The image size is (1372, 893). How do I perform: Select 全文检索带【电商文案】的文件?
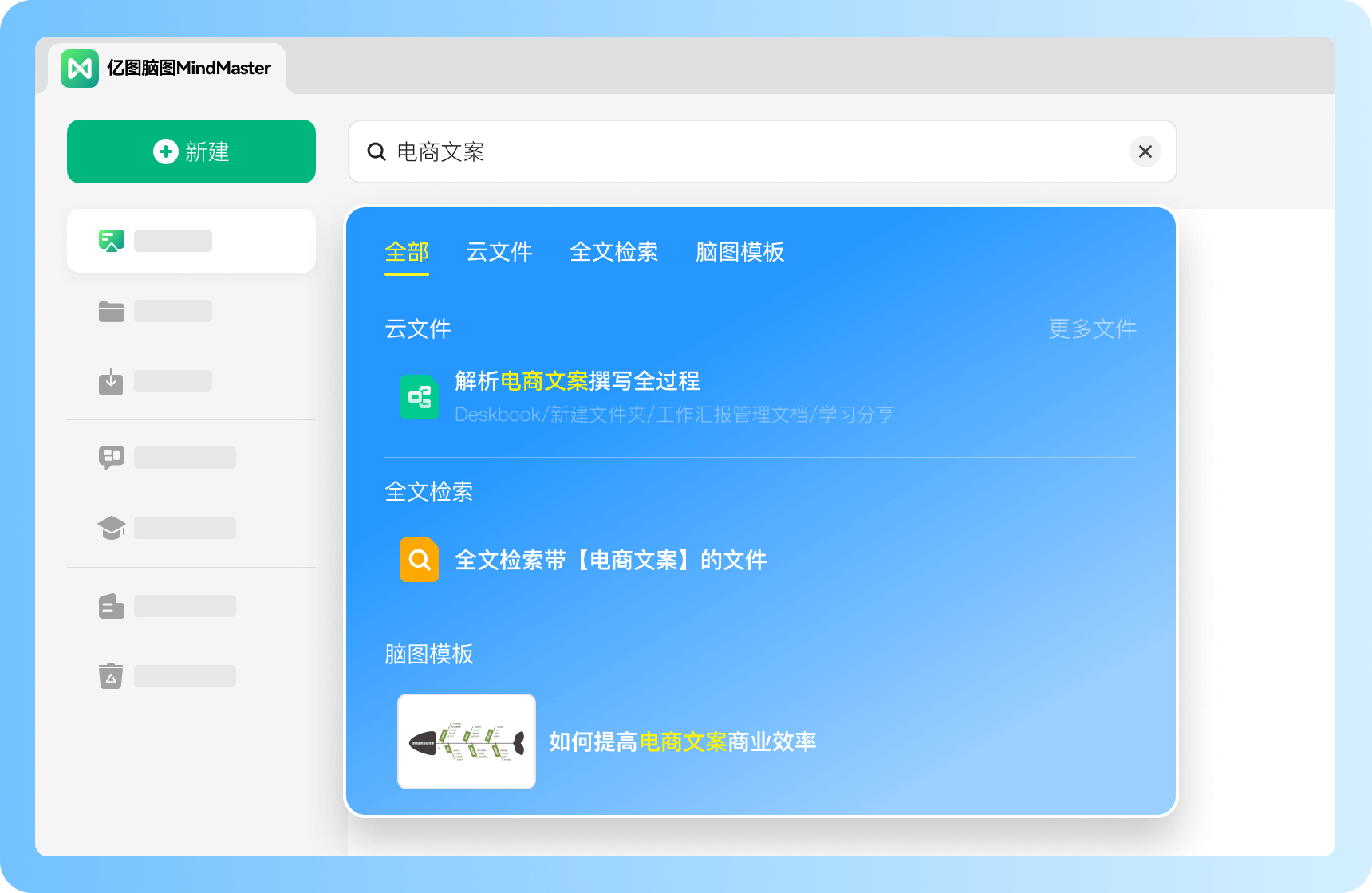[x=611, y=560]
